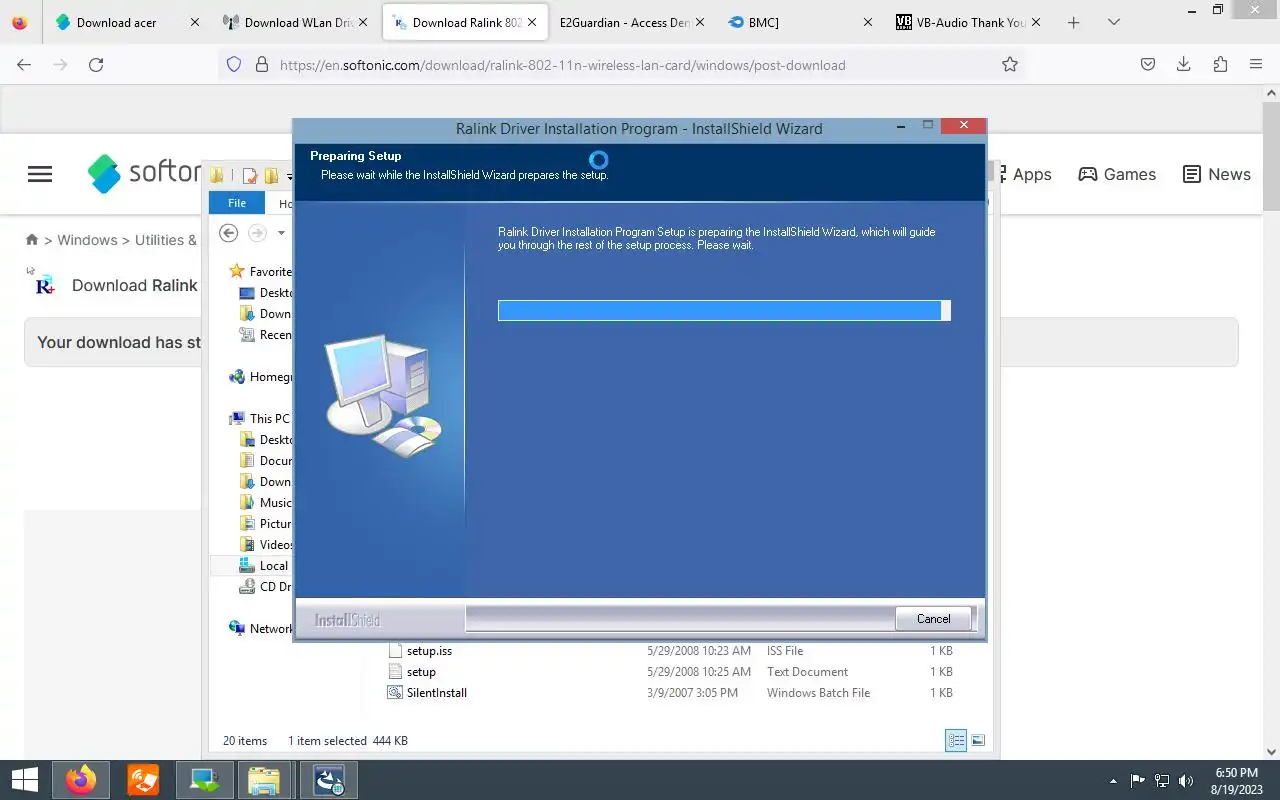Open a new browser tab
The width and height of the screenshot is (1280, 800).
pyautogui.click(x=1074, y=23)
